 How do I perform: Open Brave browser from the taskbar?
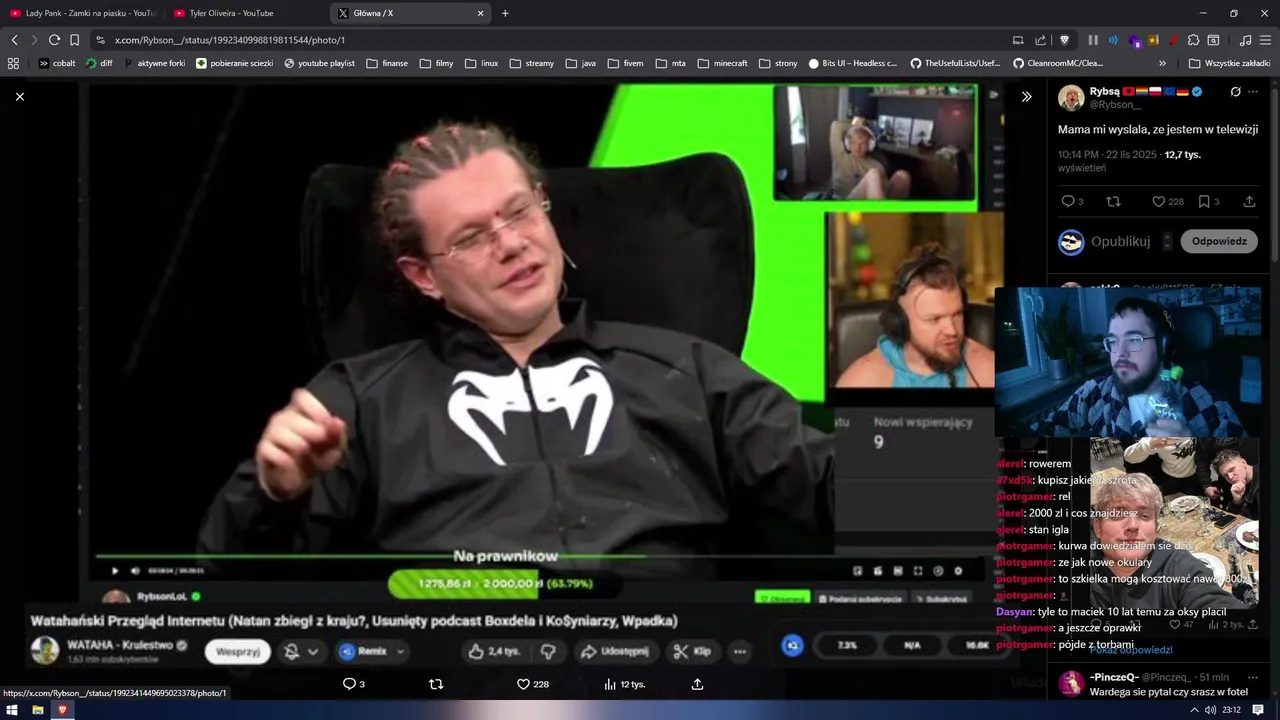pyautogui.click(x=62, y=710)
